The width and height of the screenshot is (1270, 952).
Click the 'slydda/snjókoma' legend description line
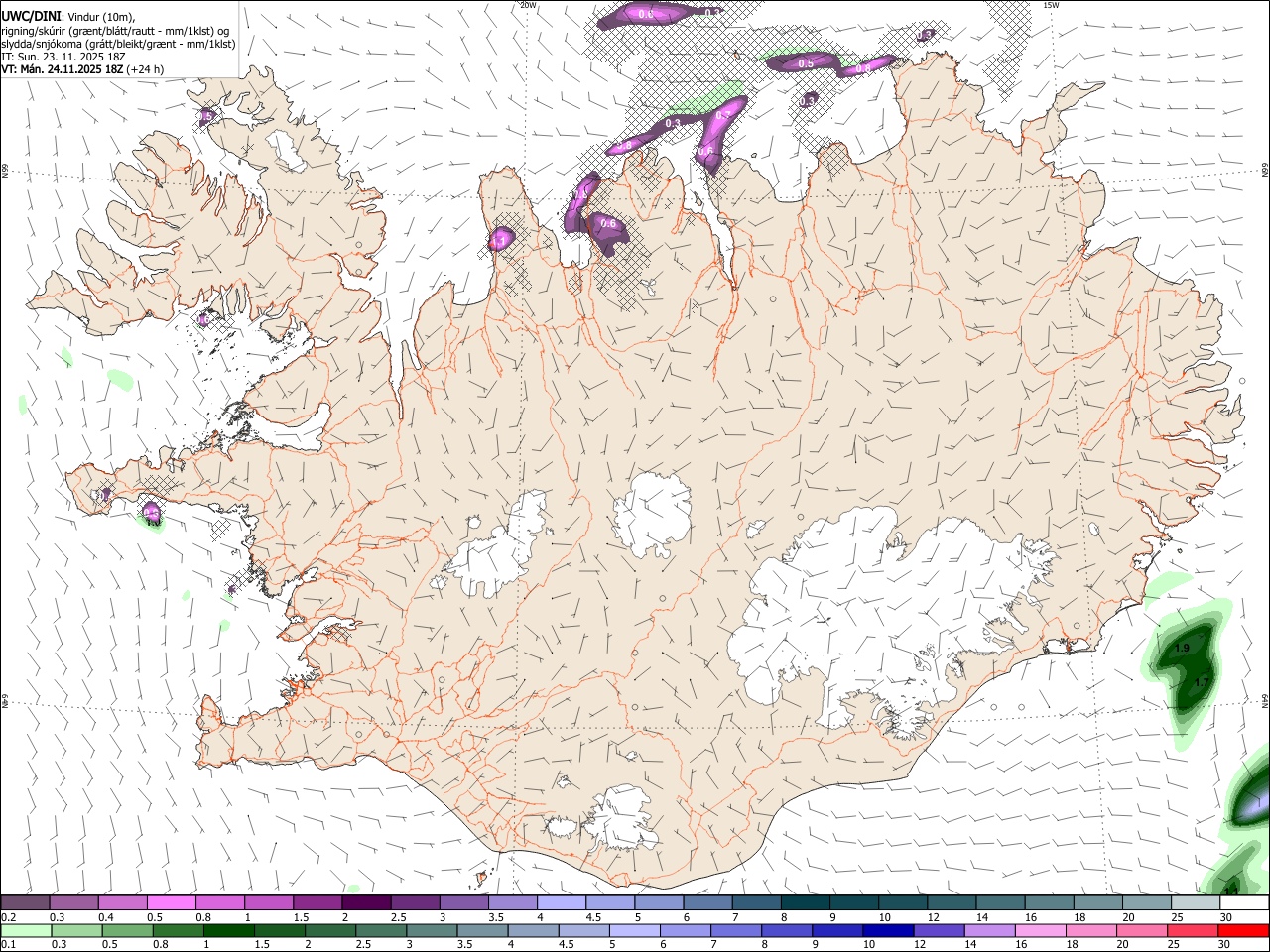pos(118,44)
